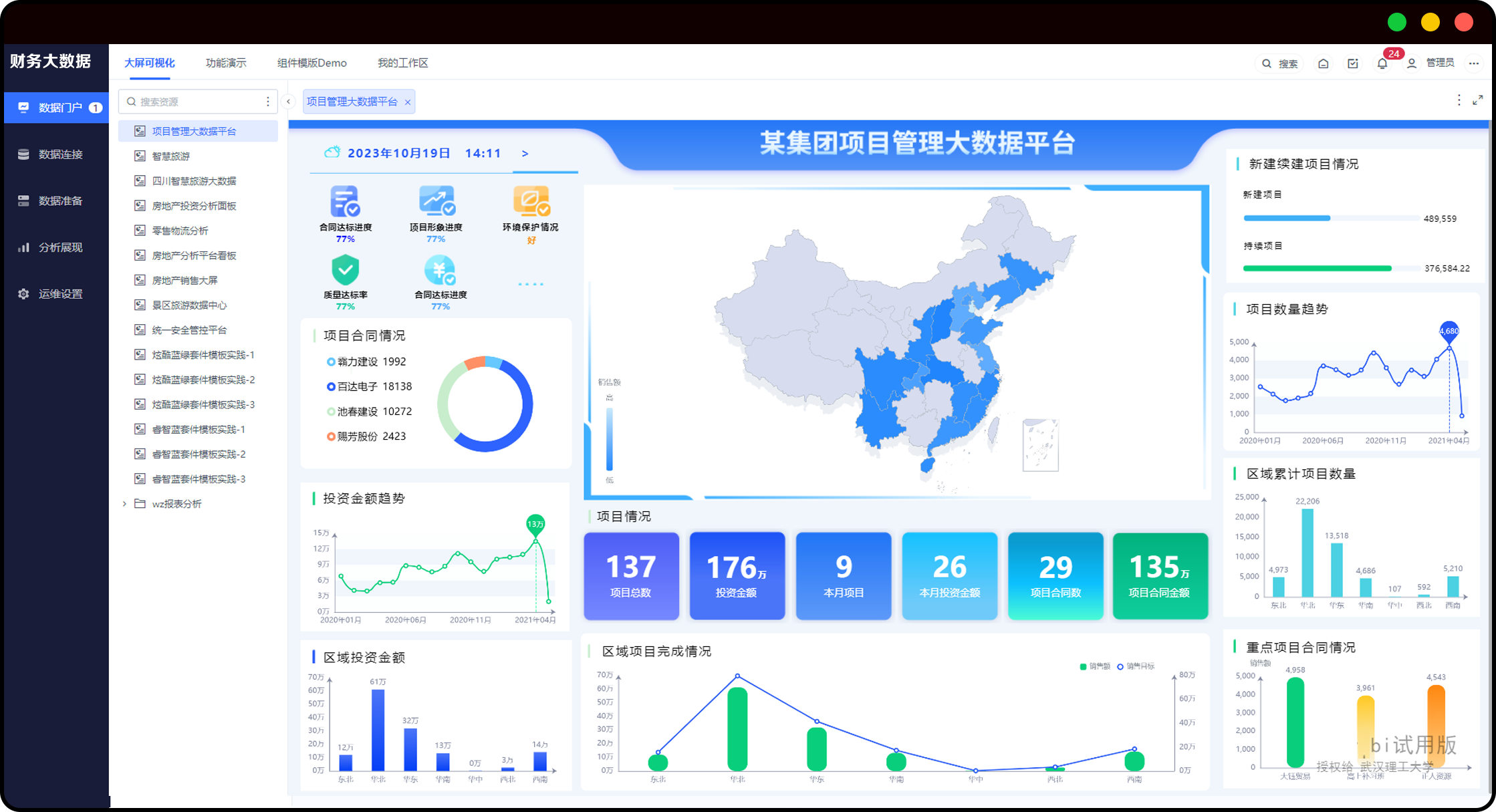The width and height of the screenshot is (1496, 812).
Task: Expand dashboard to fullscreen icon
Action: 1478,100
